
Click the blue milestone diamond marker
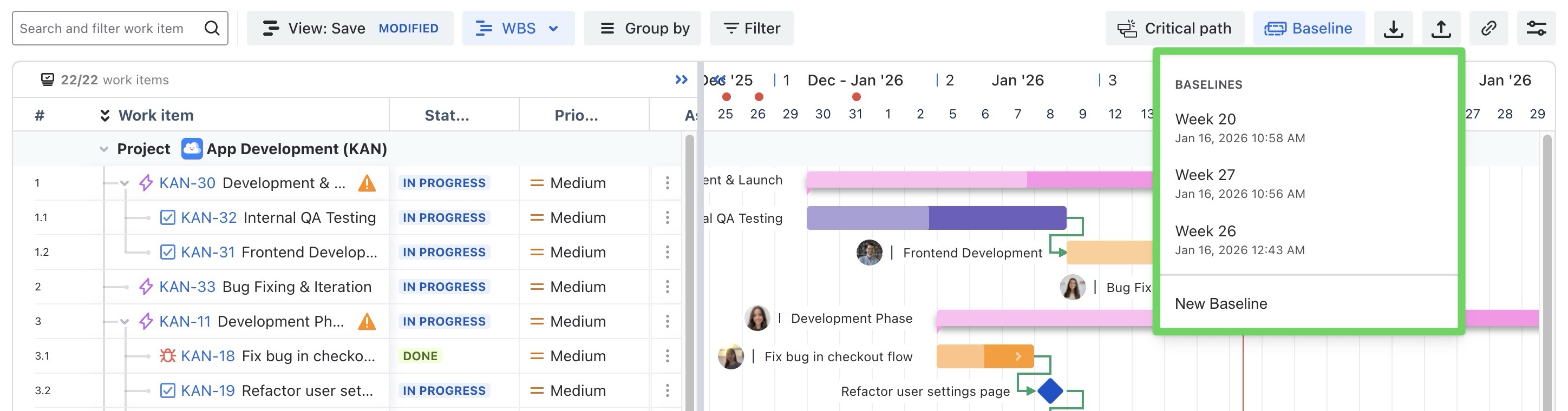(x=1050, y=391)
